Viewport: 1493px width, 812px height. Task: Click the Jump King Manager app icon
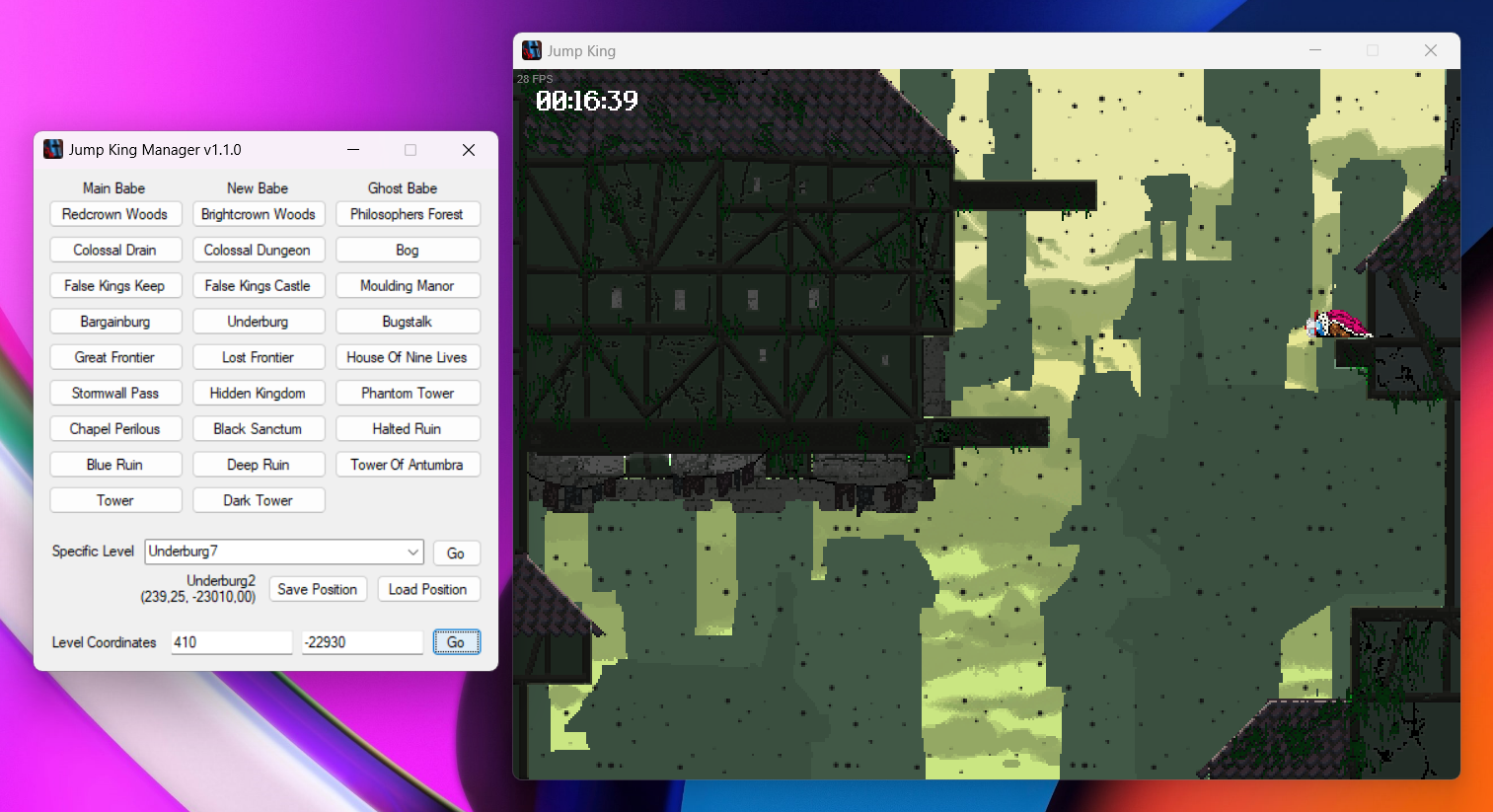(53, 150)
